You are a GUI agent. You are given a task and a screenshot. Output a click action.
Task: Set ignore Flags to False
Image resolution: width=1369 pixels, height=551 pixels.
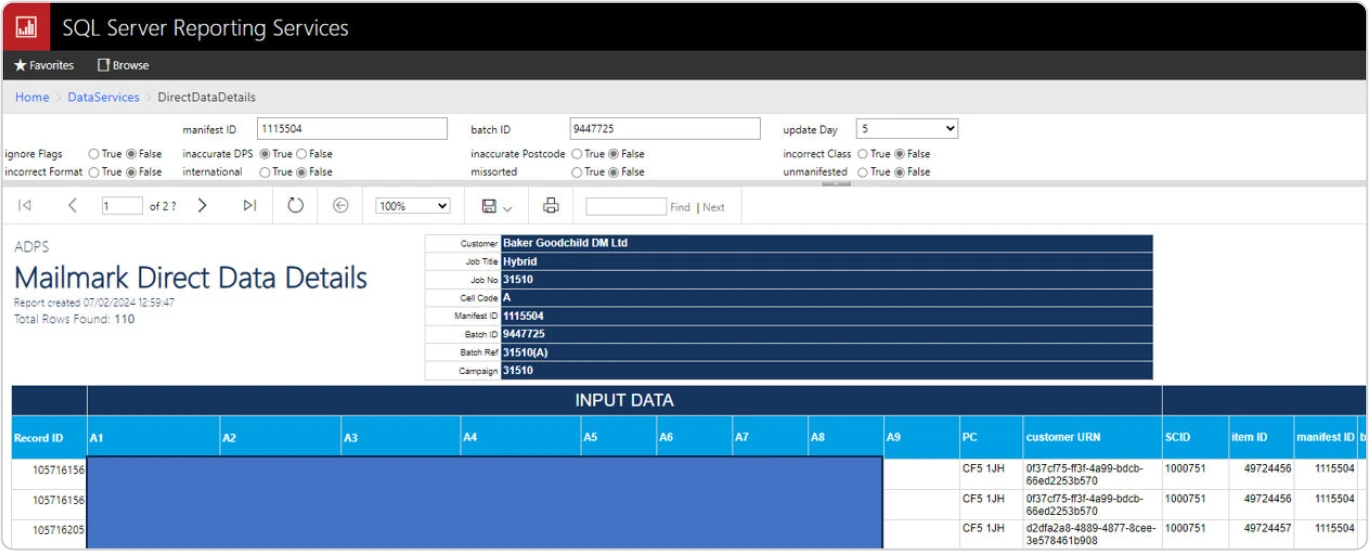pyautogui.click(x=133, y=154)
